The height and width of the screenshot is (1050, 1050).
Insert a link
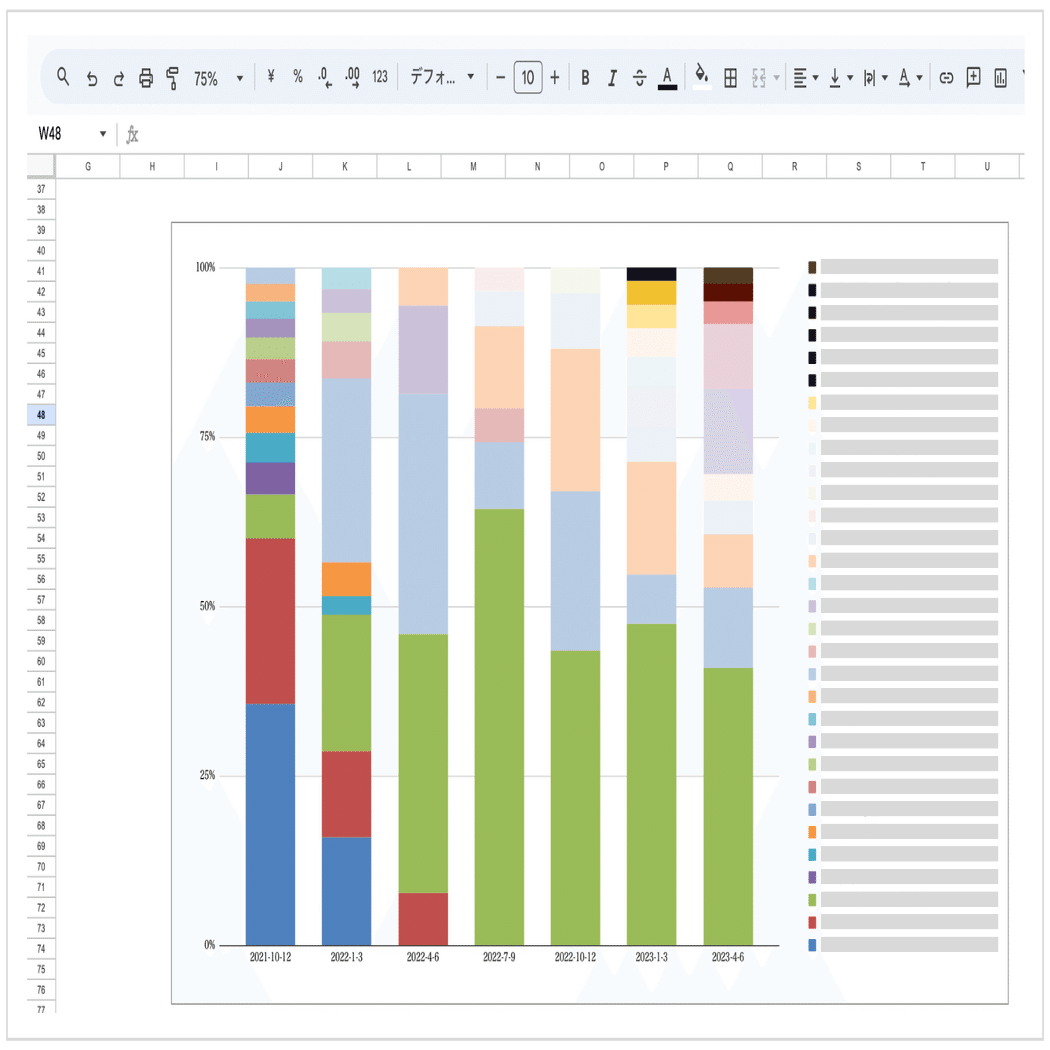tap(946, 78)
